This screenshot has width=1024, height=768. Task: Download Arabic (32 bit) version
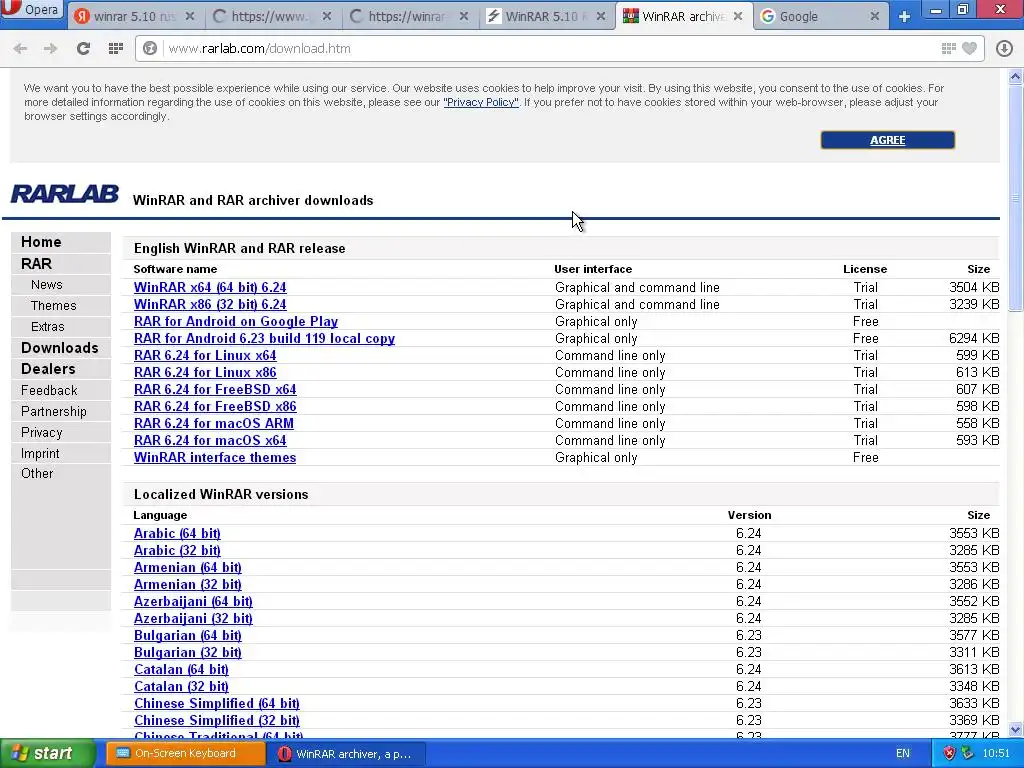(x=177, y=551)
